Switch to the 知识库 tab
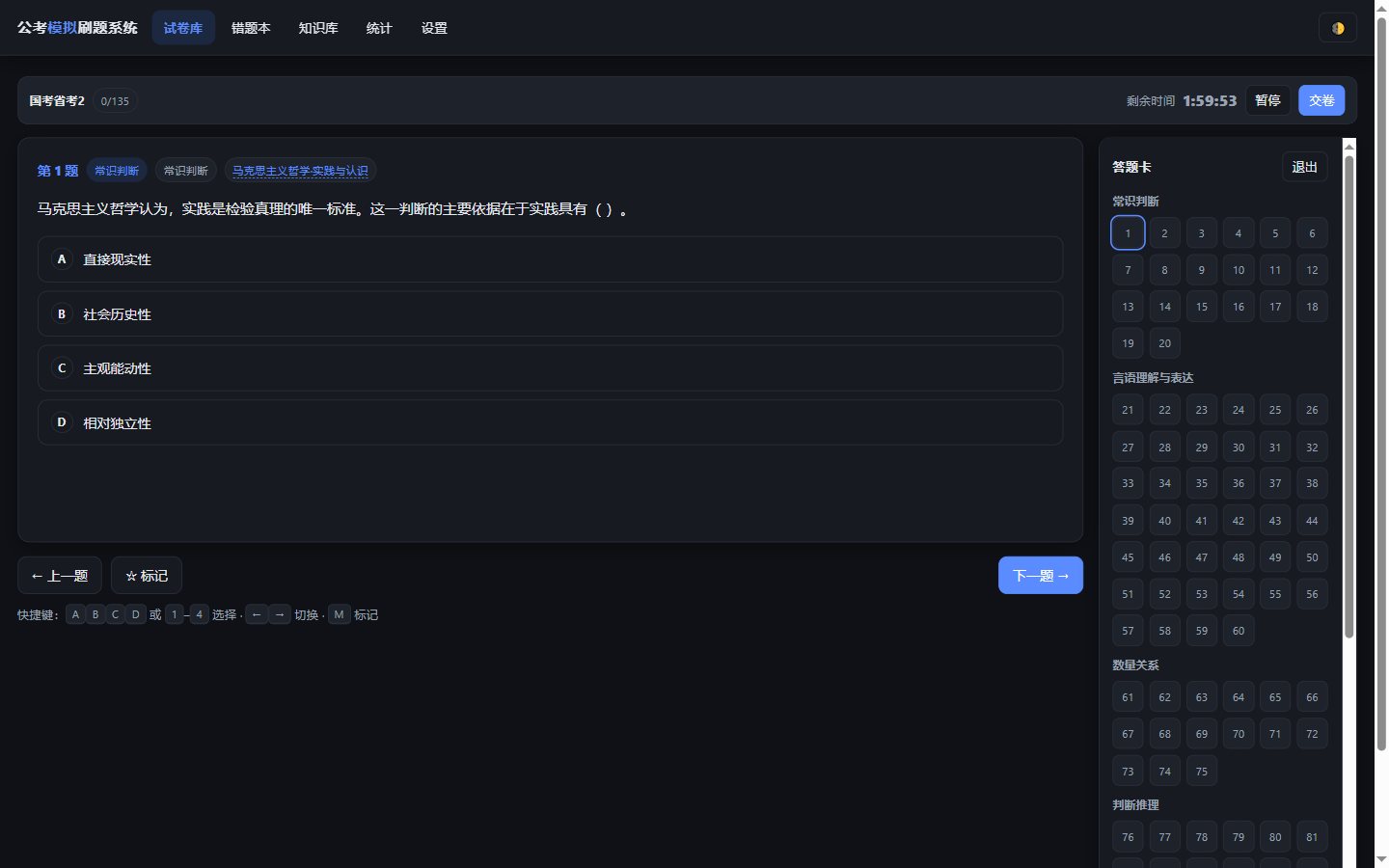 click(318, 28)
